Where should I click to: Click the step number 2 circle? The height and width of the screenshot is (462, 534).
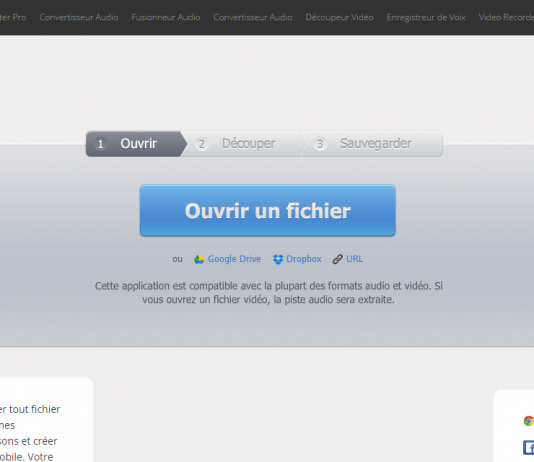click(x=202, y=144)
